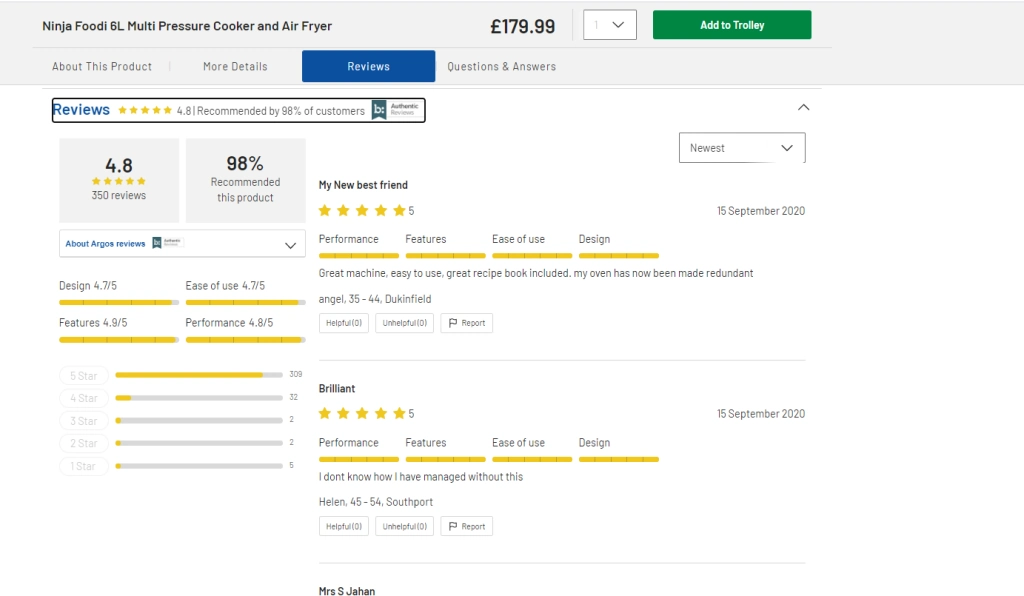Viewport: 1024px width, 596px height.
Task: Click the 15 September 2020 date on Brilliant review
Action: coord(761,413)
